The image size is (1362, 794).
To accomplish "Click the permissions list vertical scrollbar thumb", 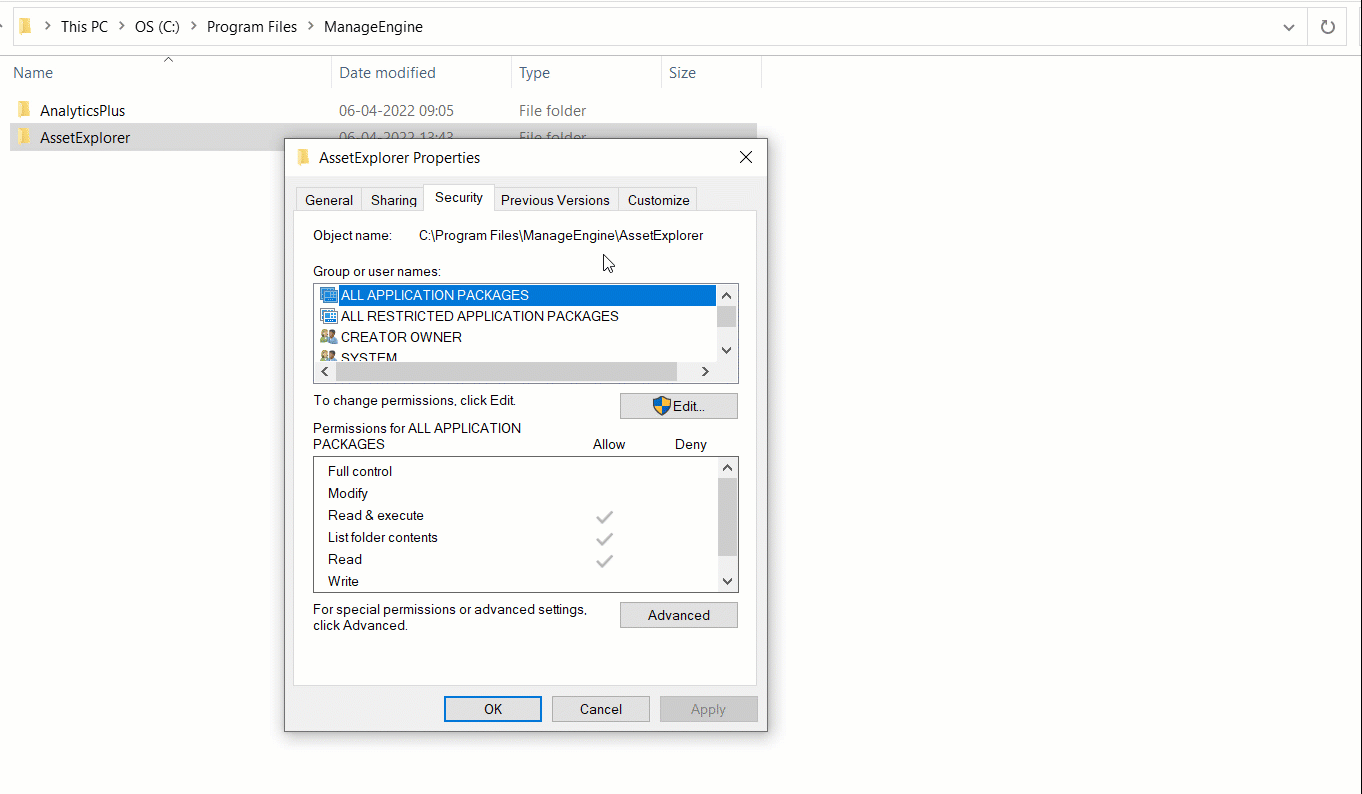I will point(727,517).
